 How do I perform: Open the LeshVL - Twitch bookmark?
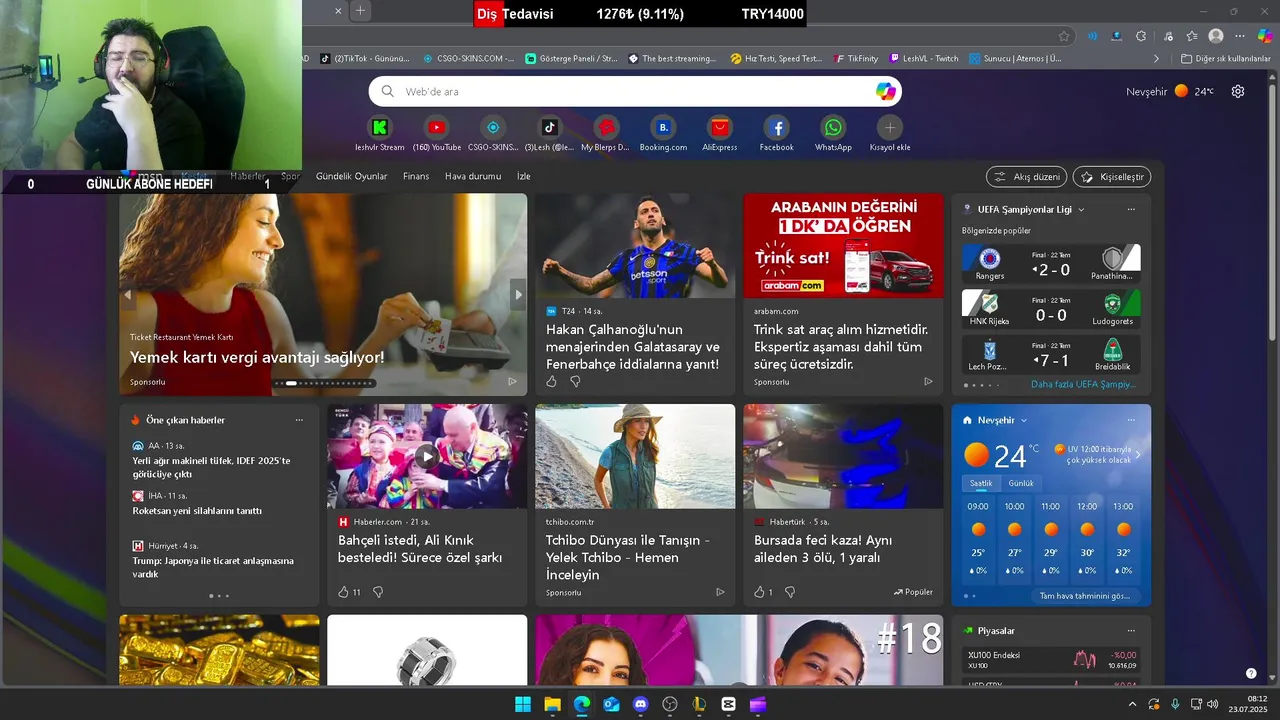pos(924,58)
